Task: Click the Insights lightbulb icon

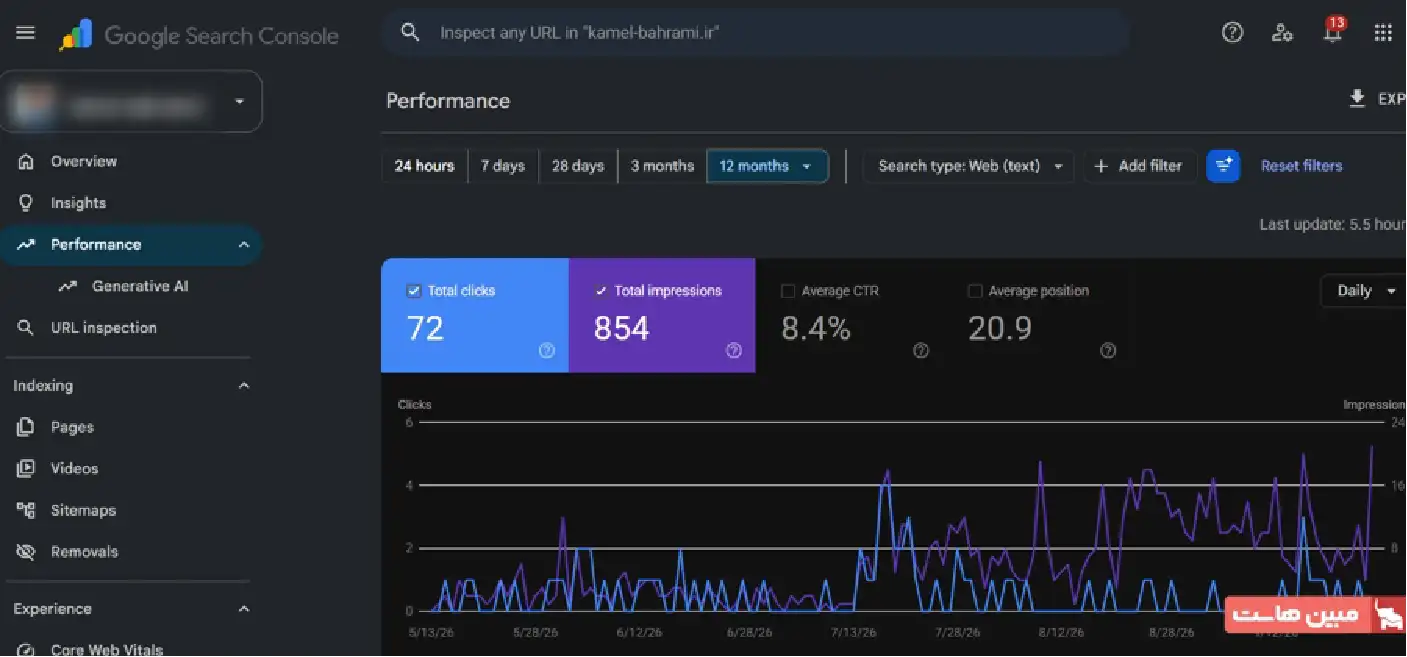Action: 27,203
